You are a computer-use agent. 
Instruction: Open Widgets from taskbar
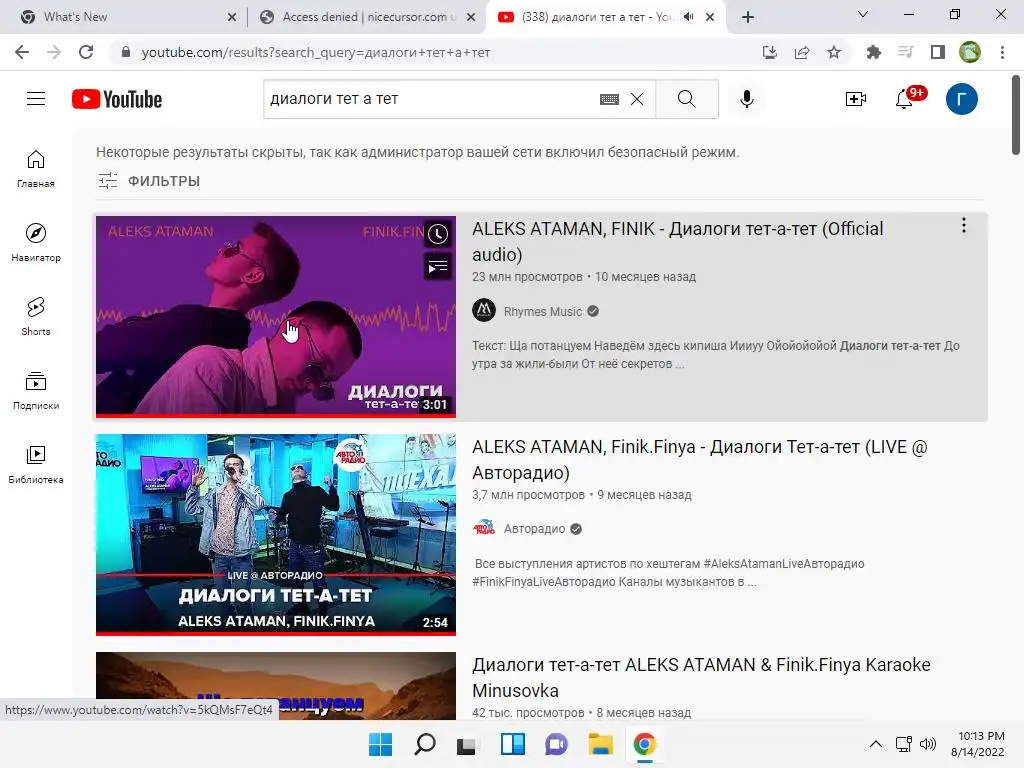[513, 744]
